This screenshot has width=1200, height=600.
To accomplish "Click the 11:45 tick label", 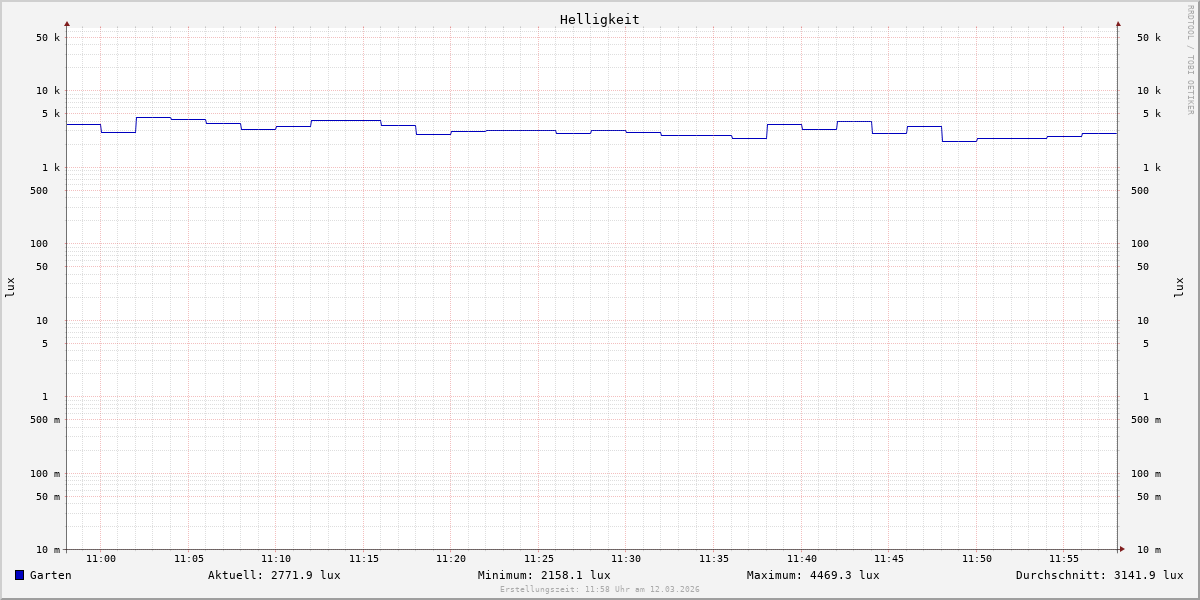I will pyautogui.click(x=889, y=559).
